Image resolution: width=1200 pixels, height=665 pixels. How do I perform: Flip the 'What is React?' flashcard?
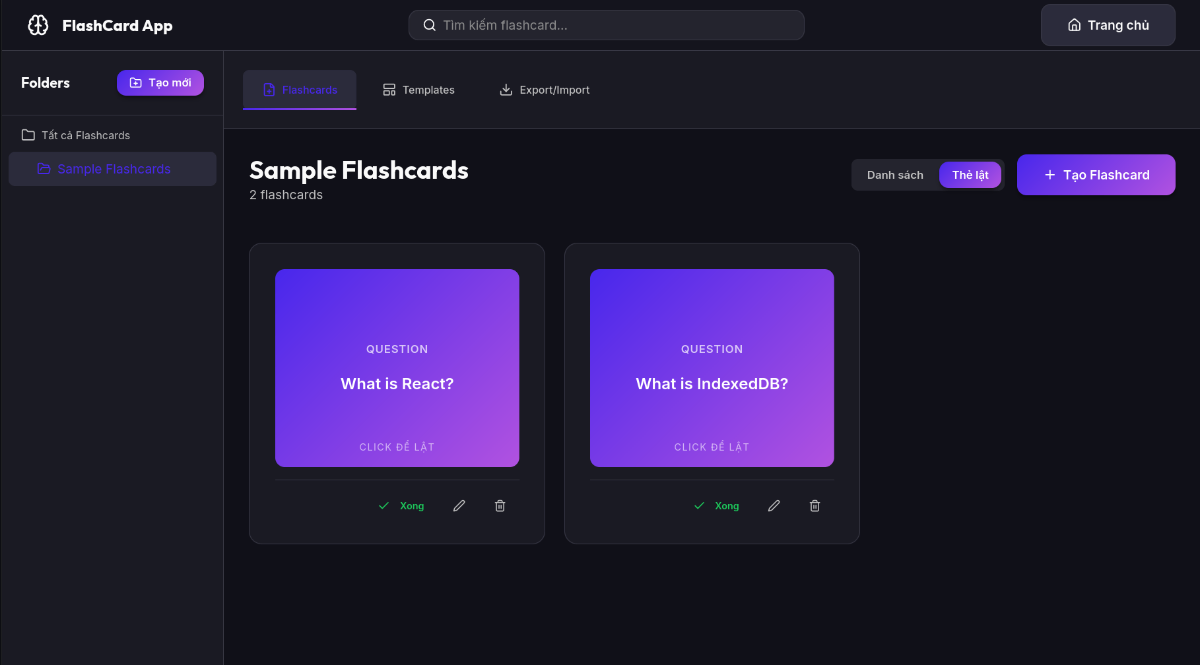(396, 368)
